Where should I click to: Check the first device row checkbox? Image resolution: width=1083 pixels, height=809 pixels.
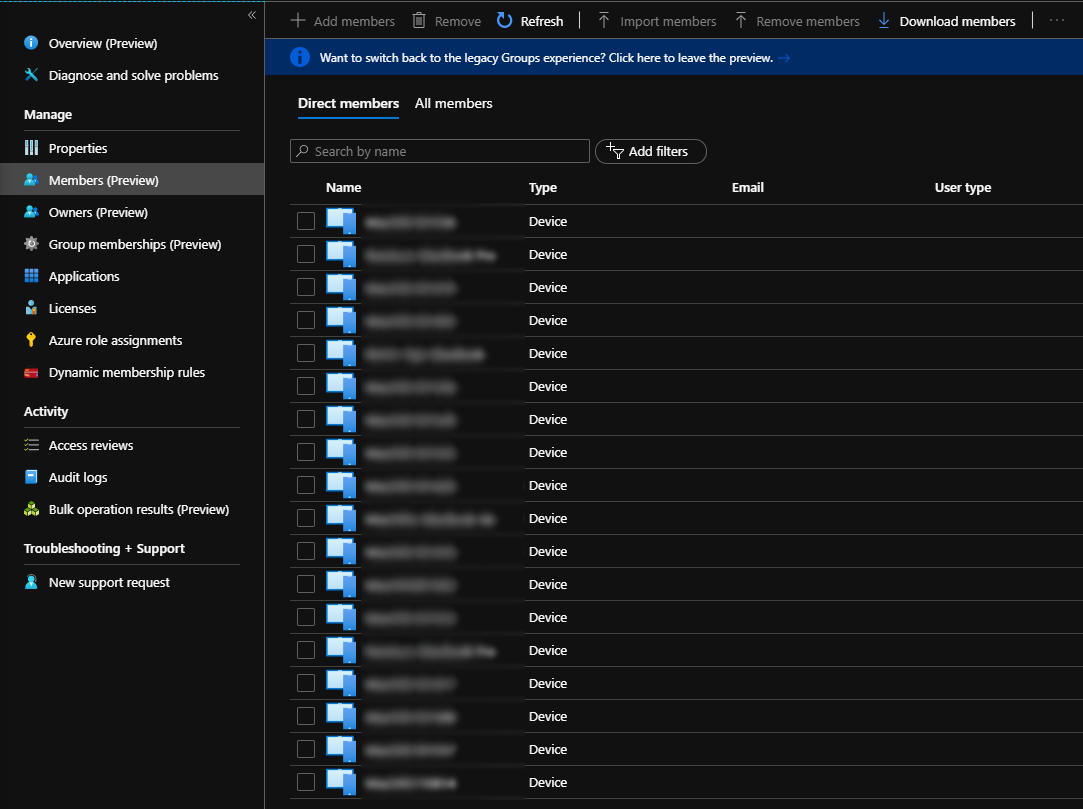coord(305,220)
